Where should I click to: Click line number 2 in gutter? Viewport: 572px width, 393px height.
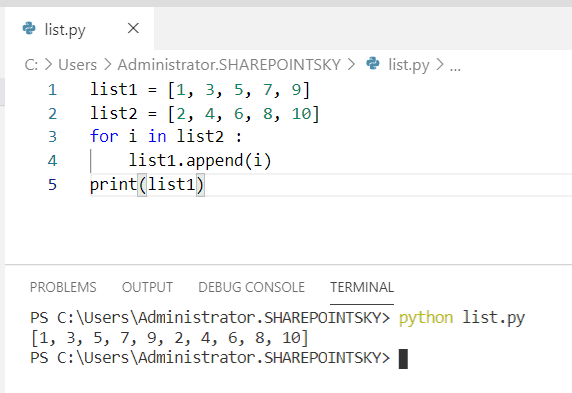pos(53,113)
